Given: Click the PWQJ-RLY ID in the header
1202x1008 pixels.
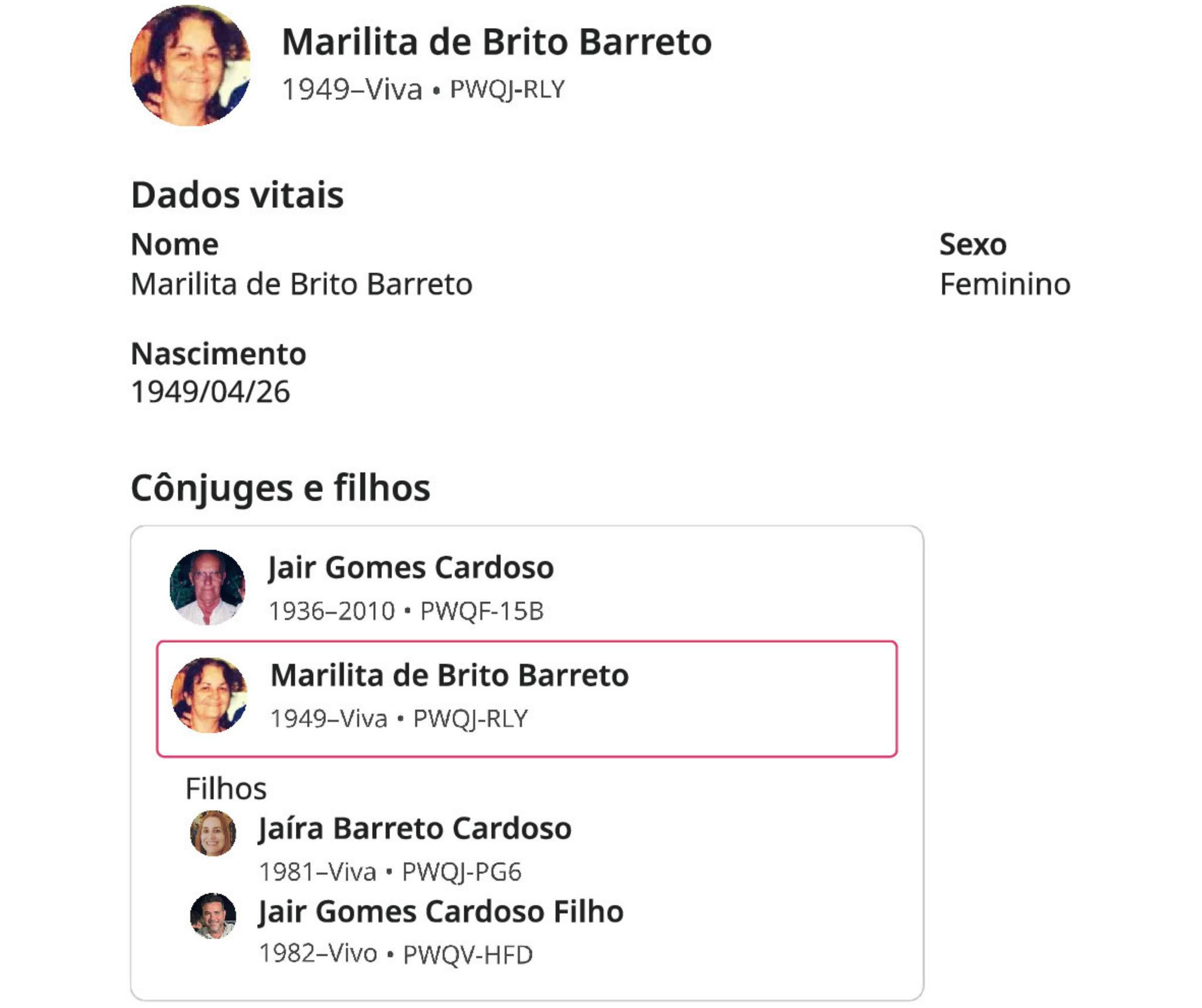Looking at the screenshot, I should [507, 90].
